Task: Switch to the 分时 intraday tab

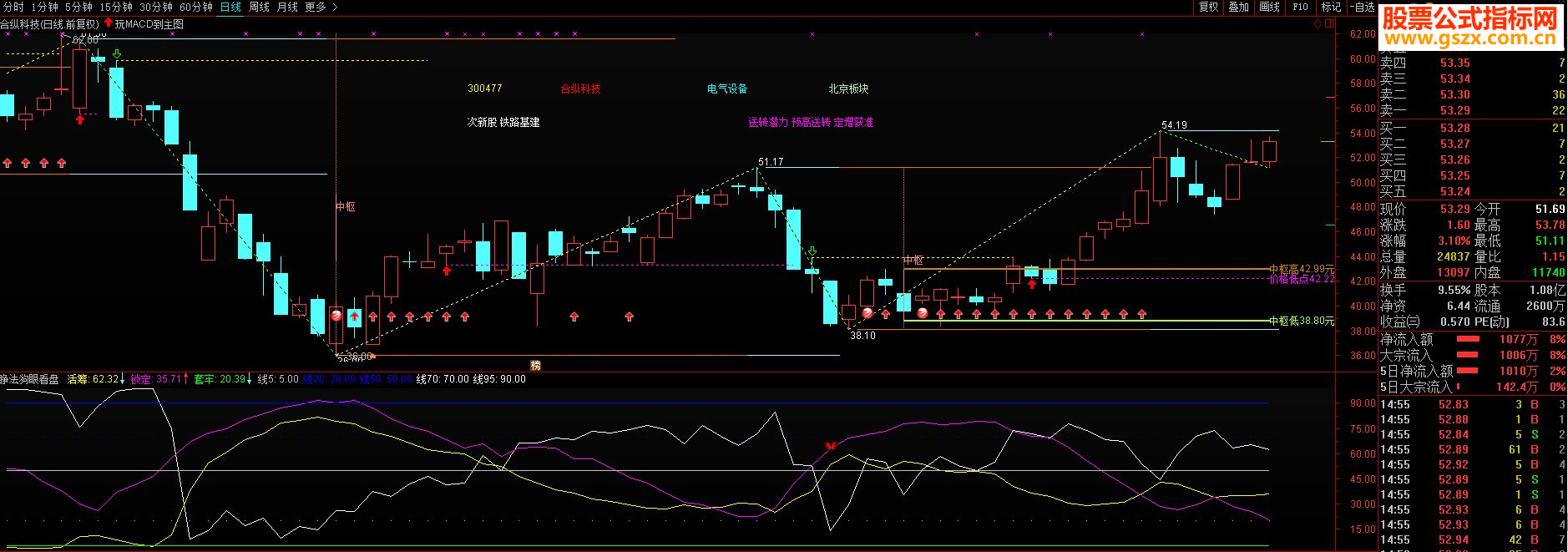Action: [13, 7]
